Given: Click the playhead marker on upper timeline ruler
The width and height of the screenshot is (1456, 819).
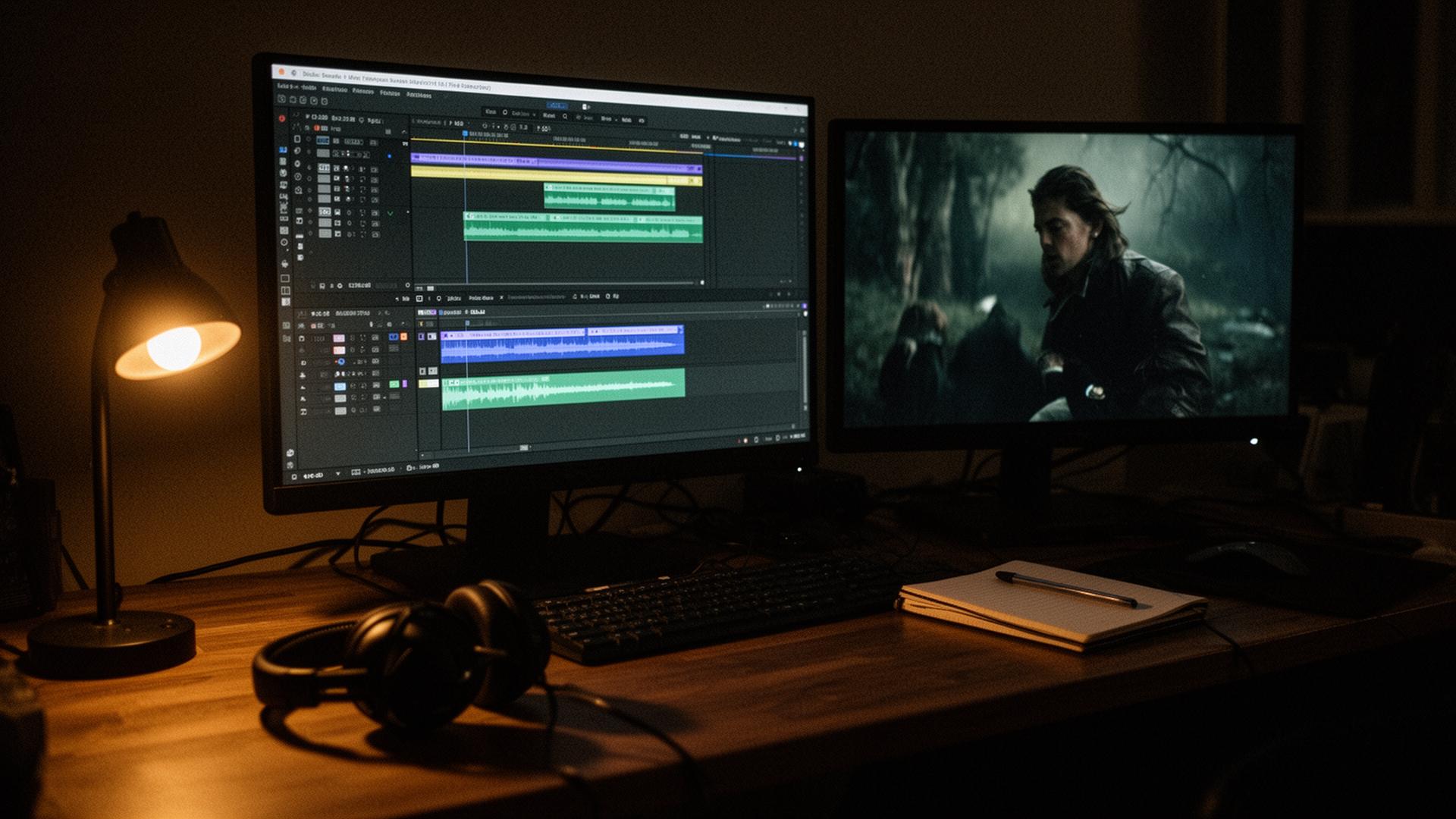Looking at the screenshot, I should (x=465, y=133).
